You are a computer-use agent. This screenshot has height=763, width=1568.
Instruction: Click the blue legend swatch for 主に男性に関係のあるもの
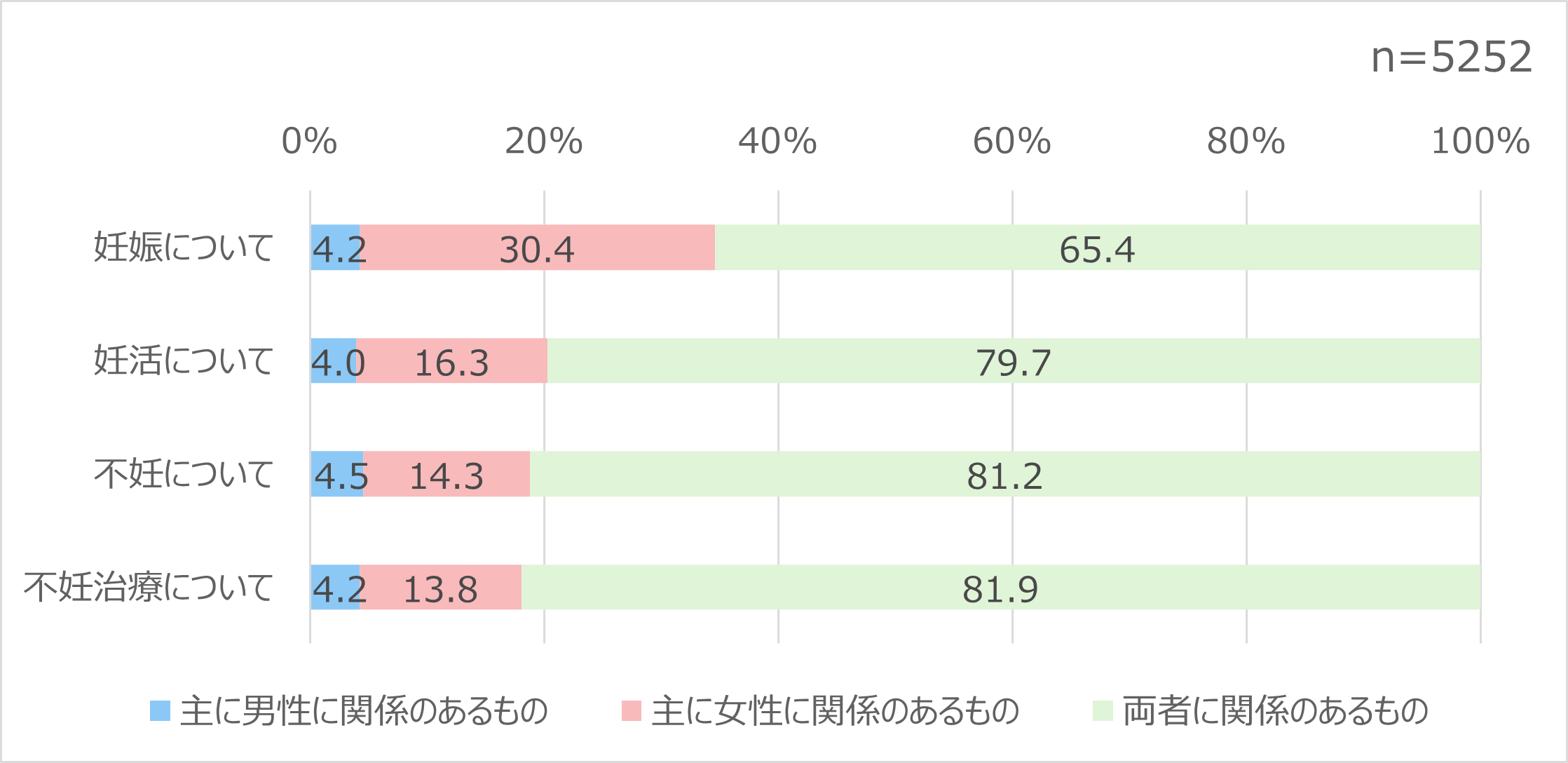pyautogui.click(x=161, y=711)
